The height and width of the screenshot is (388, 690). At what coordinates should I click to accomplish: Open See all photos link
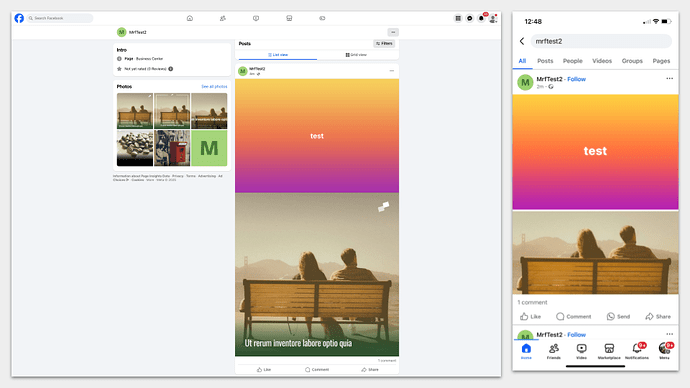[214, 87]
